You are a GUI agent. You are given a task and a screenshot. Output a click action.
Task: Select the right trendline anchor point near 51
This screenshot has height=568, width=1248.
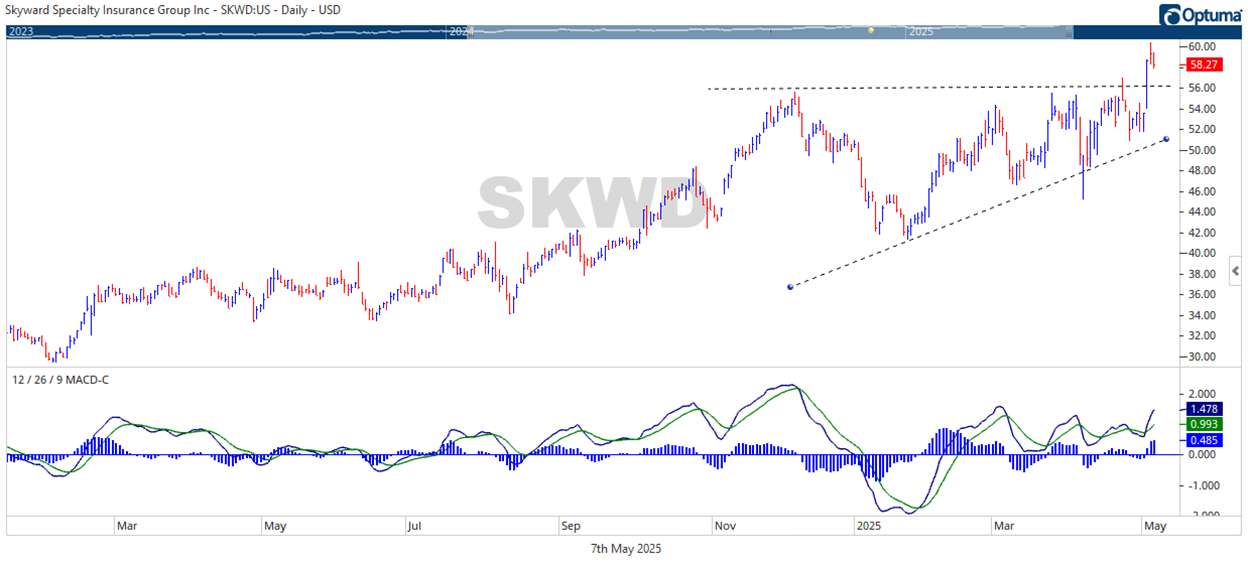[1166, 139]
